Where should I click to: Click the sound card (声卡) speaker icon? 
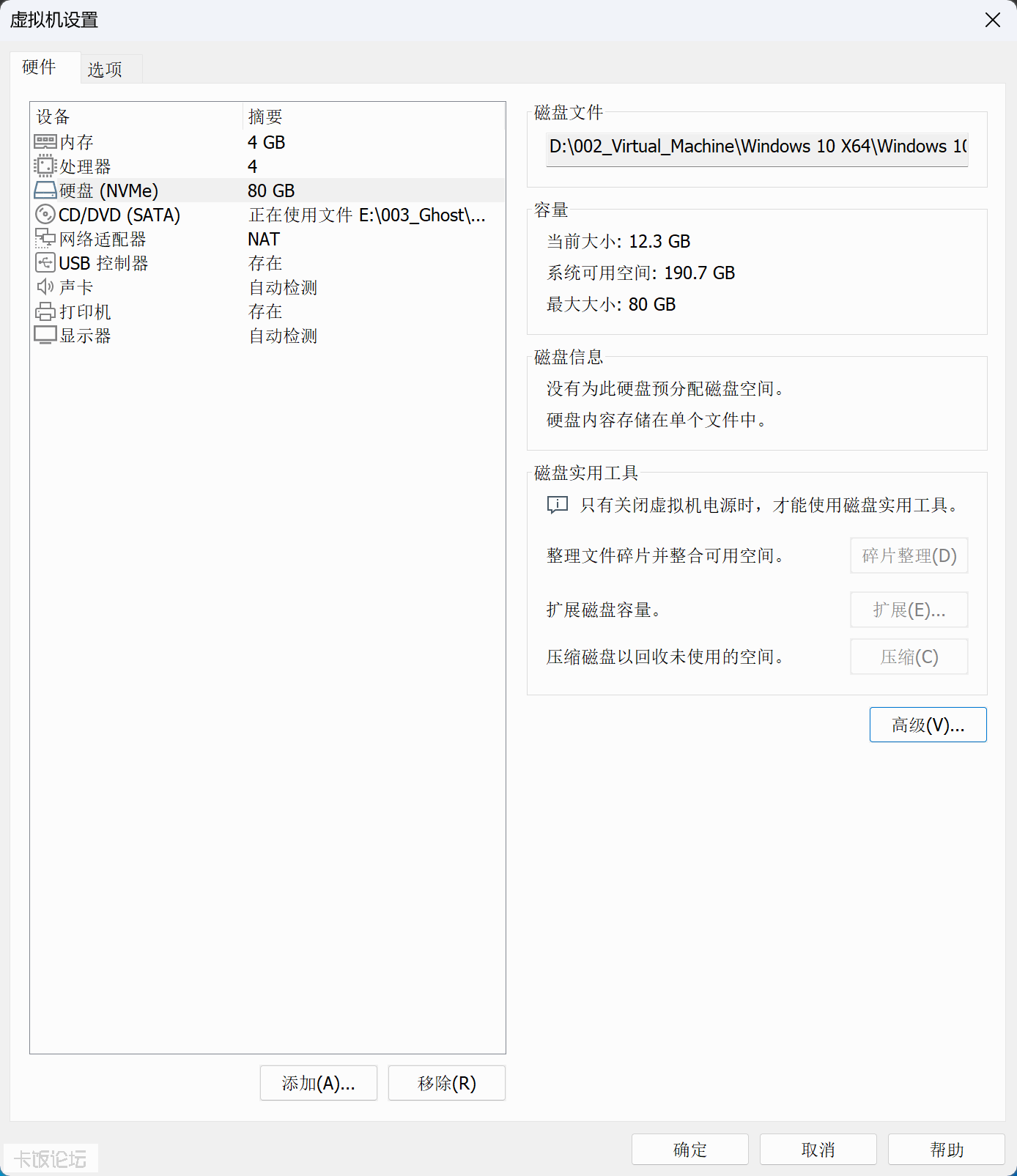[x=45, y=287]
